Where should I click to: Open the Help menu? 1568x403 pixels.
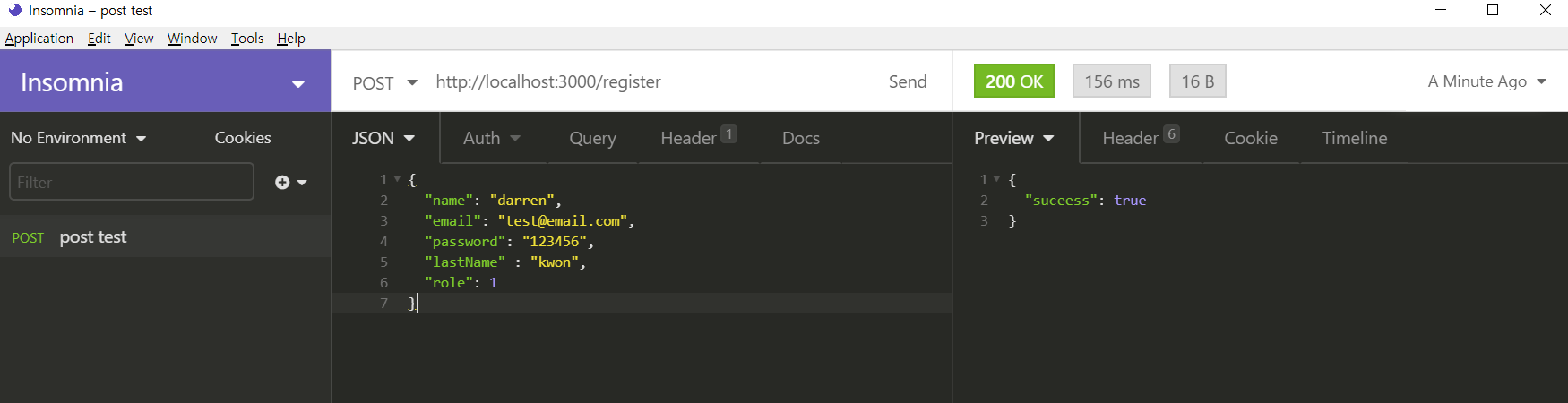(291, 38)
